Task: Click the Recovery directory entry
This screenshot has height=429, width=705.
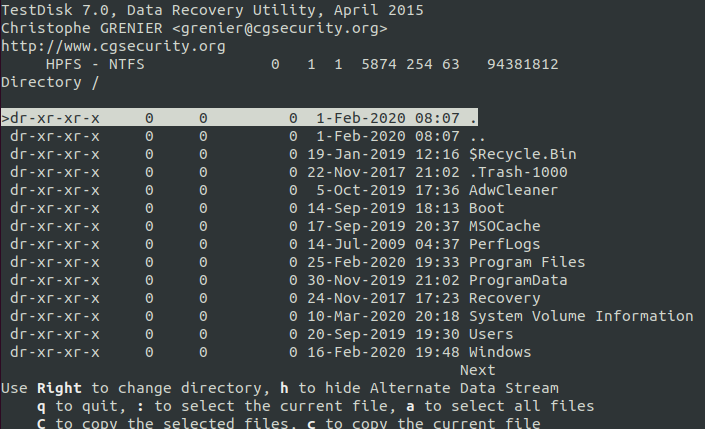Action: (x=504, y=298)
